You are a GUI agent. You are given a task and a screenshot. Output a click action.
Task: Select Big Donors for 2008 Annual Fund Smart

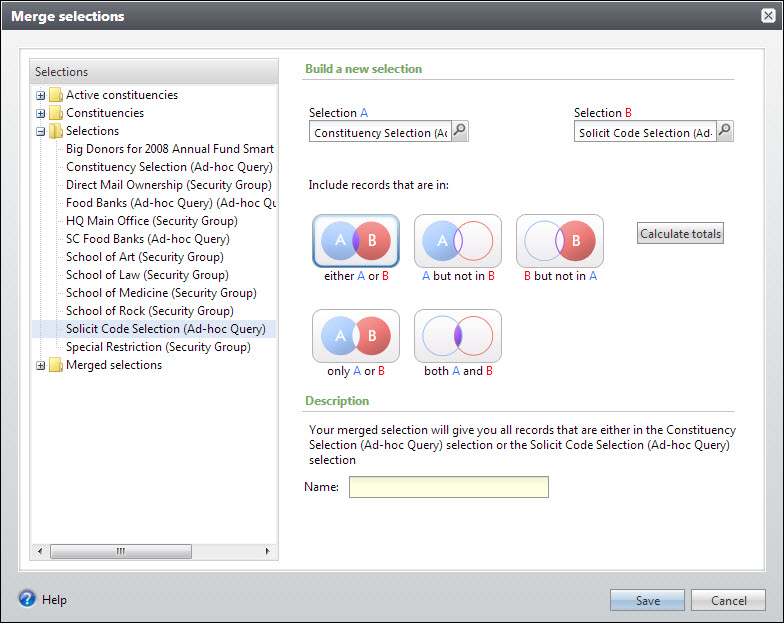pos(170,149)
